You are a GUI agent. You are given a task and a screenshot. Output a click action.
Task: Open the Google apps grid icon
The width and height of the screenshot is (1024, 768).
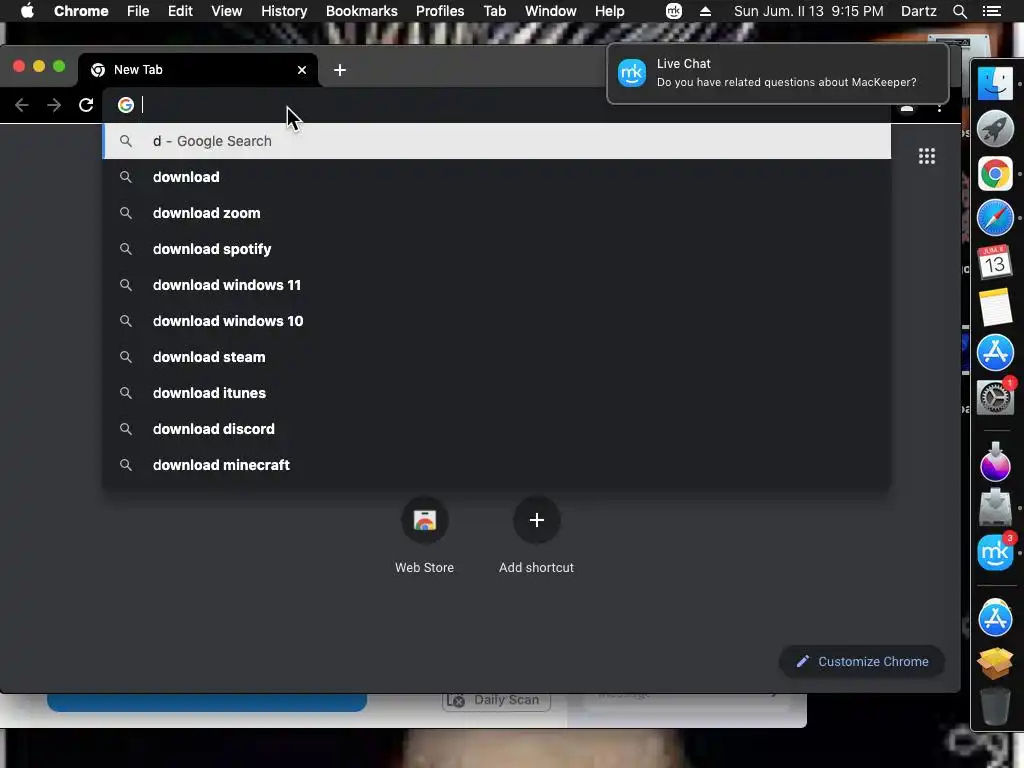927,156
